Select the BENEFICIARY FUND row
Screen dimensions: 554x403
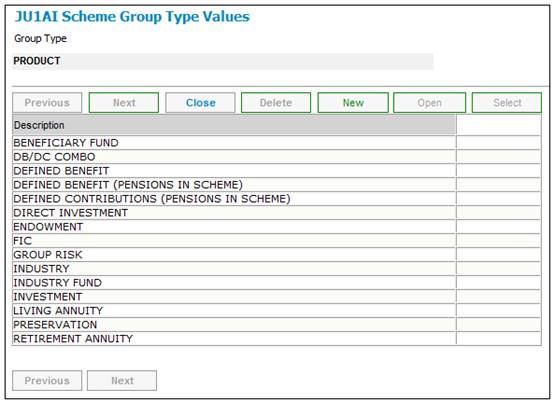[x=277, y=143]
